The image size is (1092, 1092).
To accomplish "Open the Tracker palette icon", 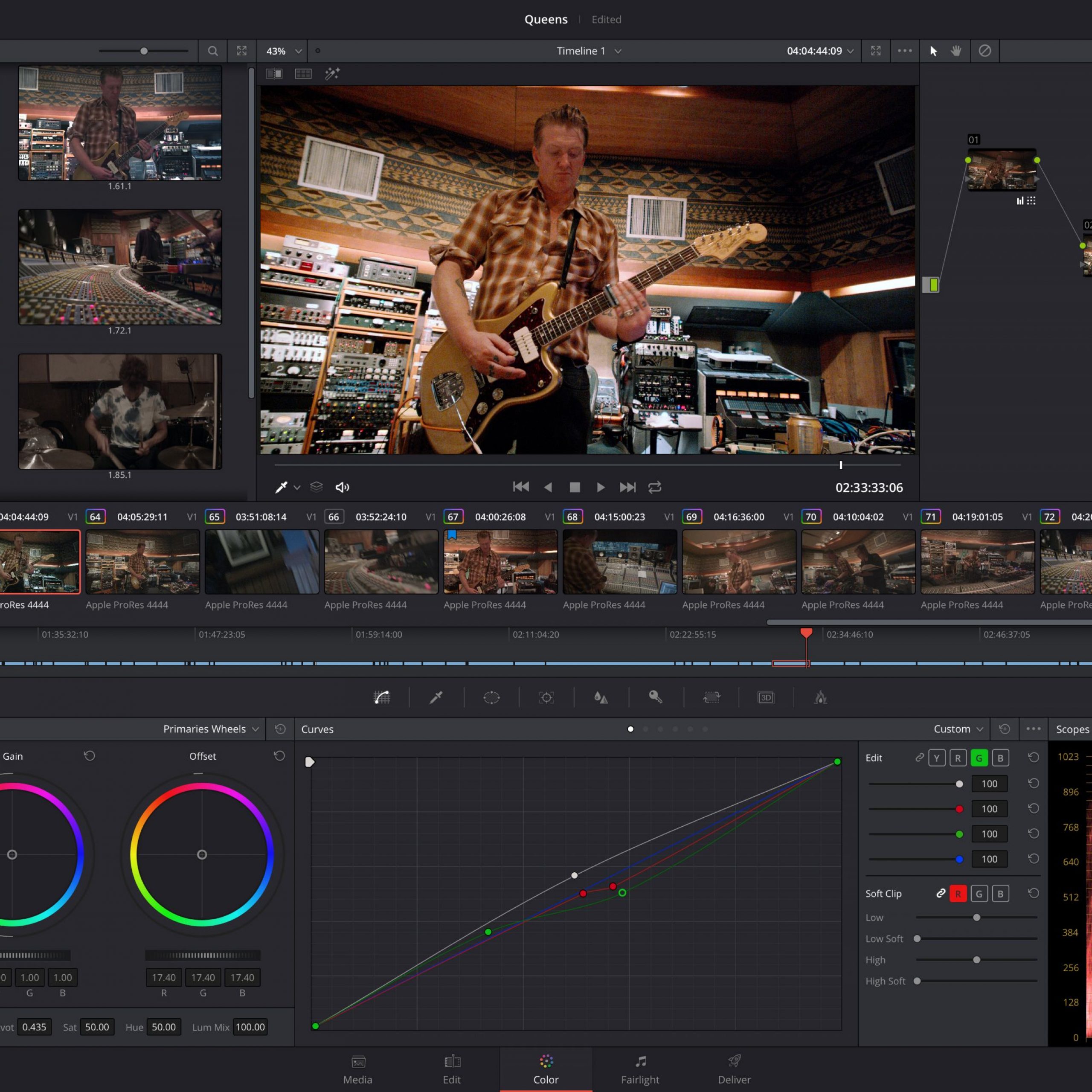I will tap(546, 697).
